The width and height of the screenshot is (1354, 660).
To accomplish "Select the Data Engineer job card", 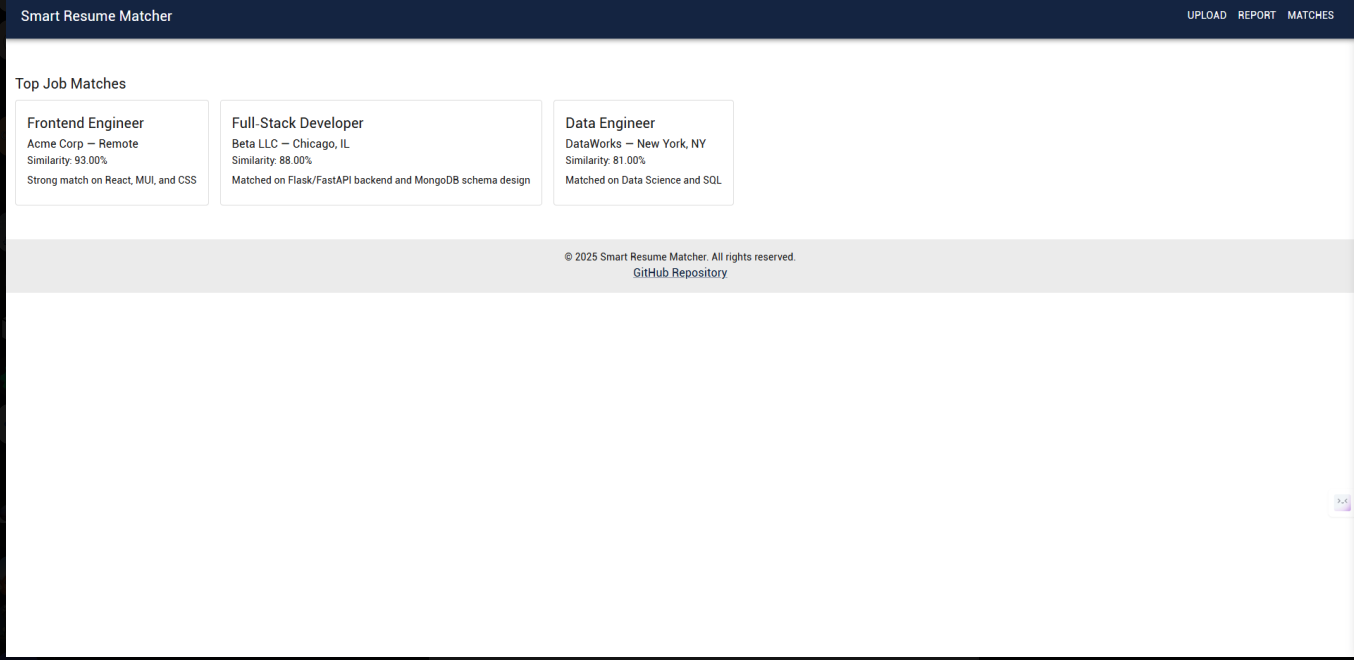I will (x=643, y=152).
